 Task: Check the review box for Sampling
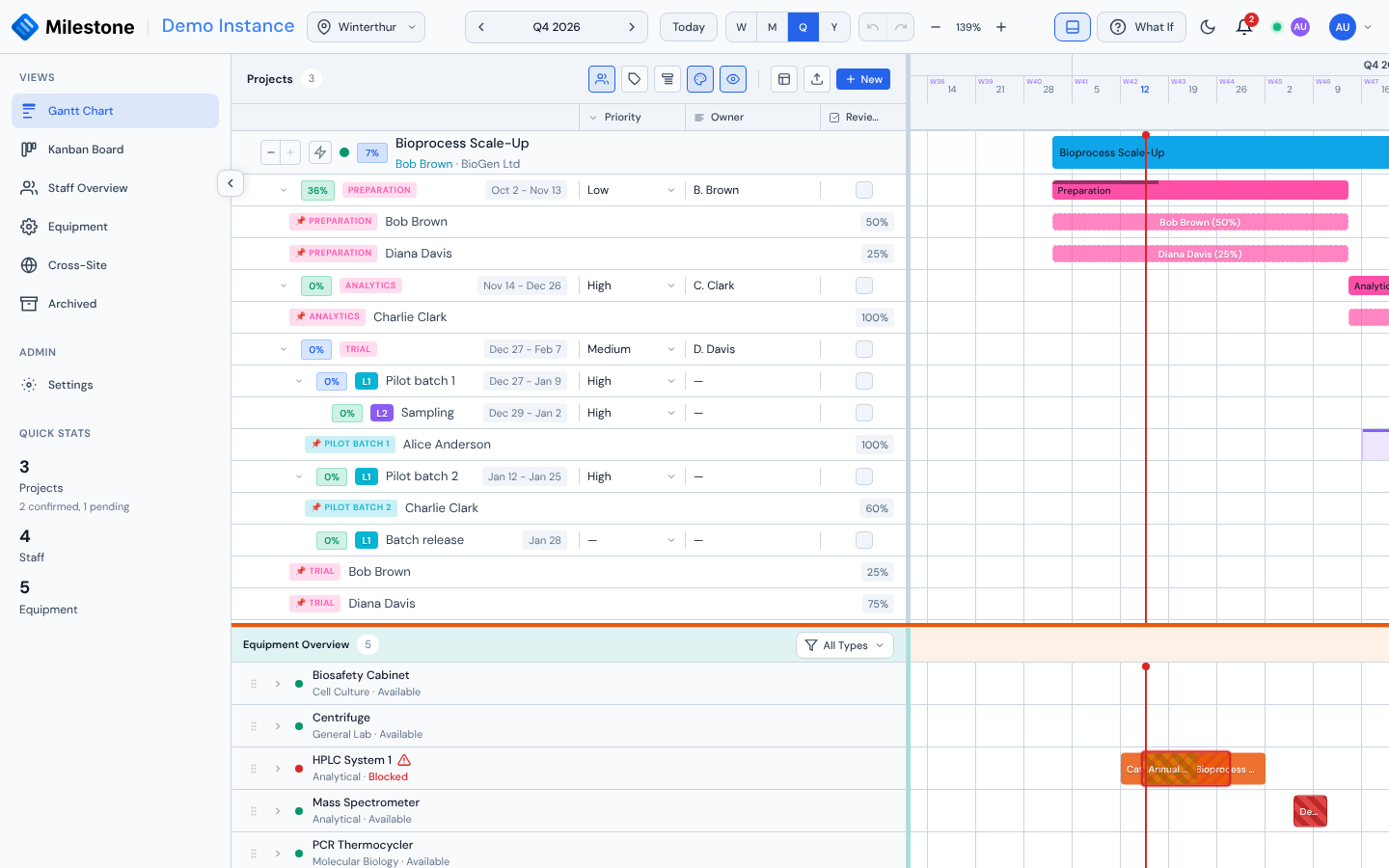tap(864, 413)
